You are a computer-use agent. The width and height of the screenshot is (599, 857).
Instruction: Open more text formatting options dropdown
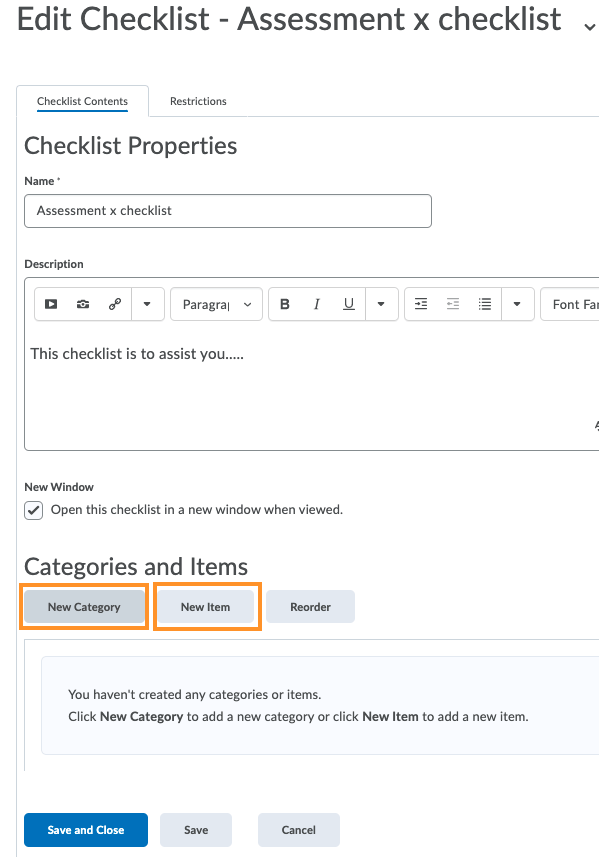tap(381, 304)
